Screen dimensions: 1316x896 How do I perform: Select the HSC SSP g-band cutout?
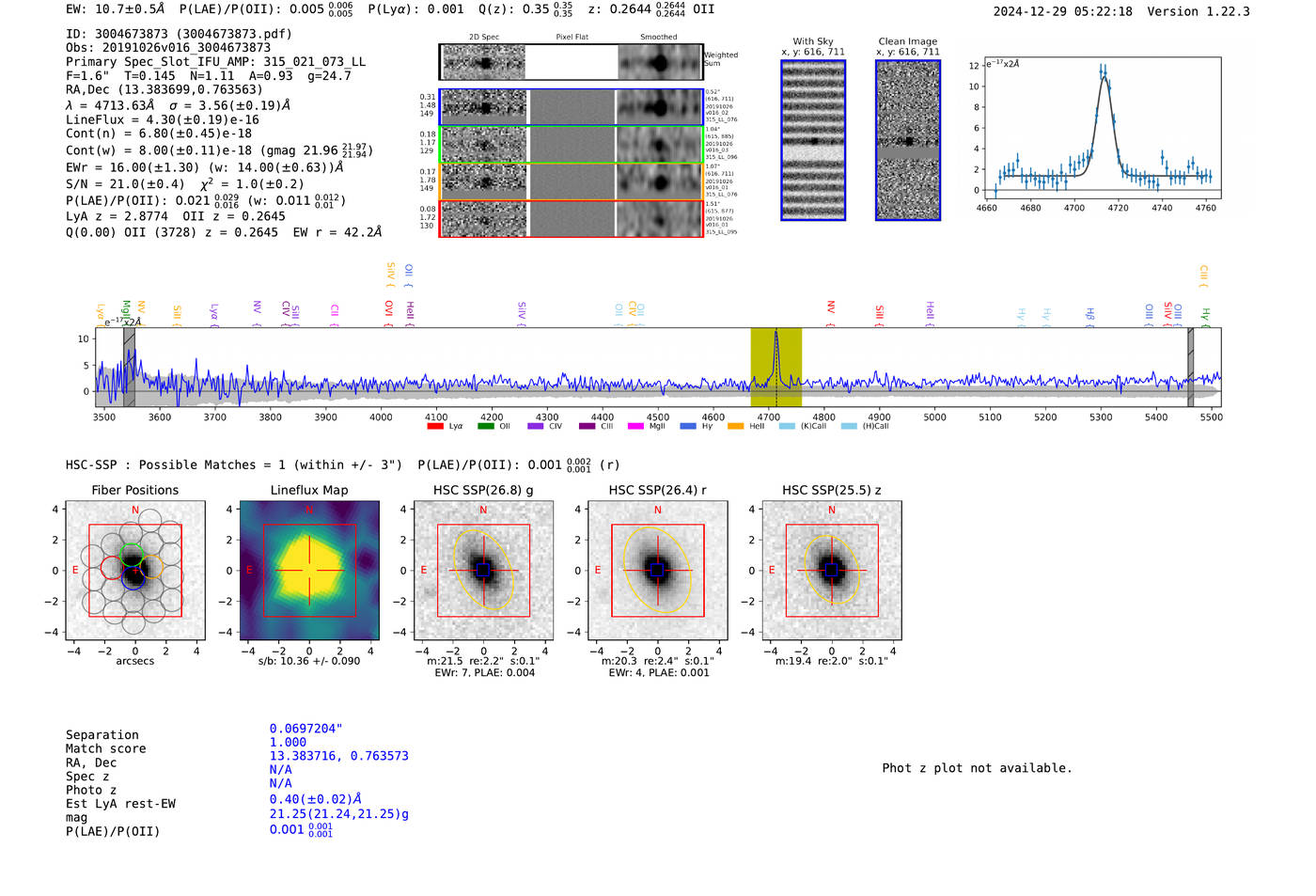point(483,571)
